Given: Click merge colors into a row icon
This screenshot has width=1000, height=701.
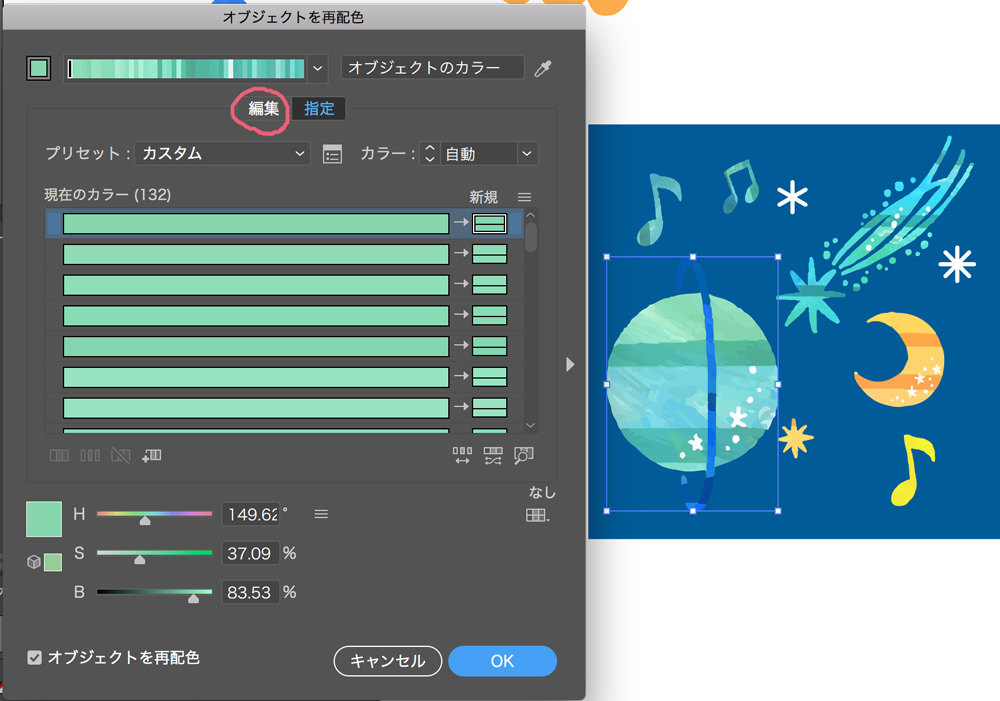Looking at the screenshot, I should [59, 455].
